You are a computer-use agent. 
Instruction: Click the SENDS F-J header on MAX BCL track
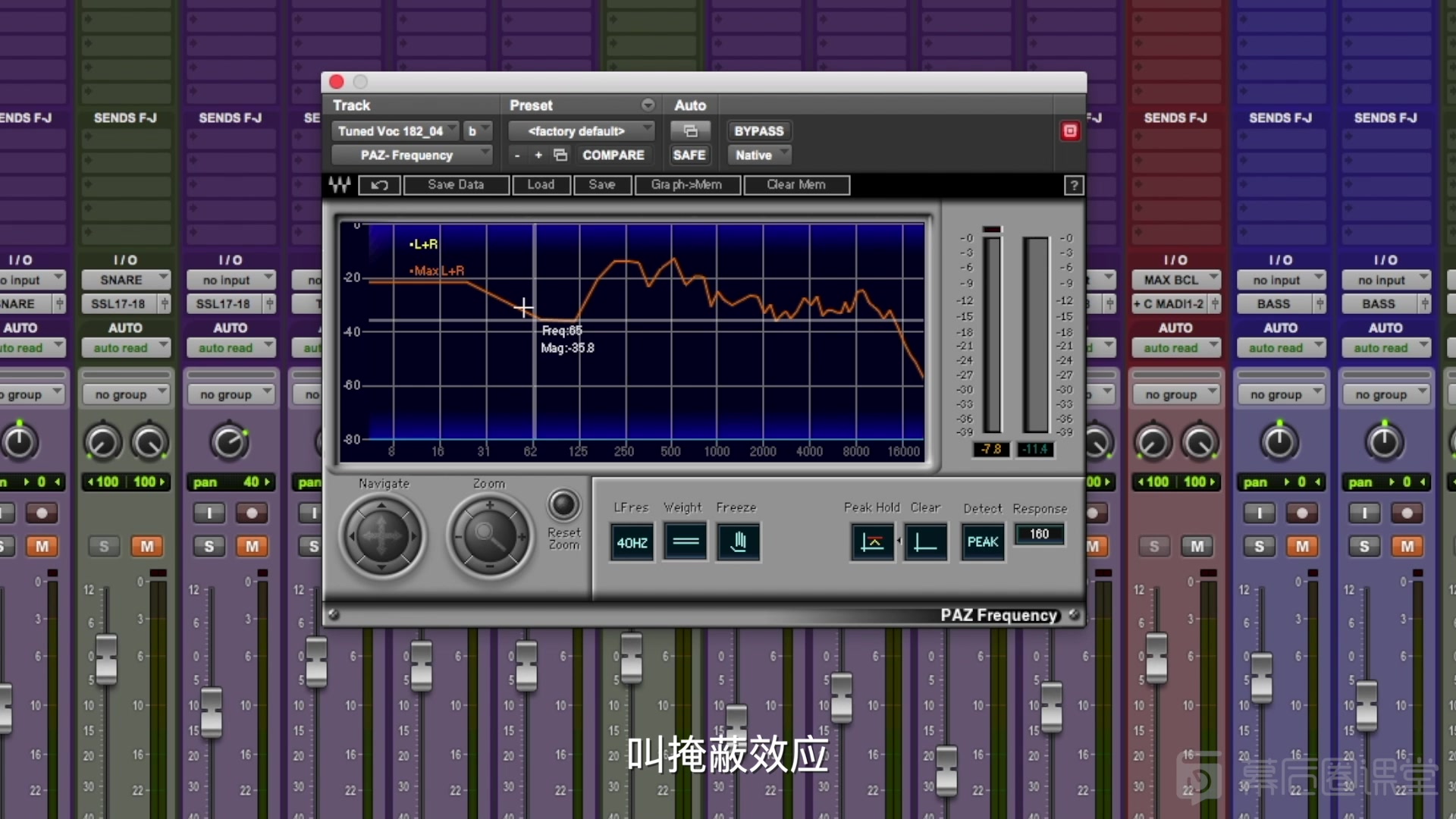coord(1175,118)
